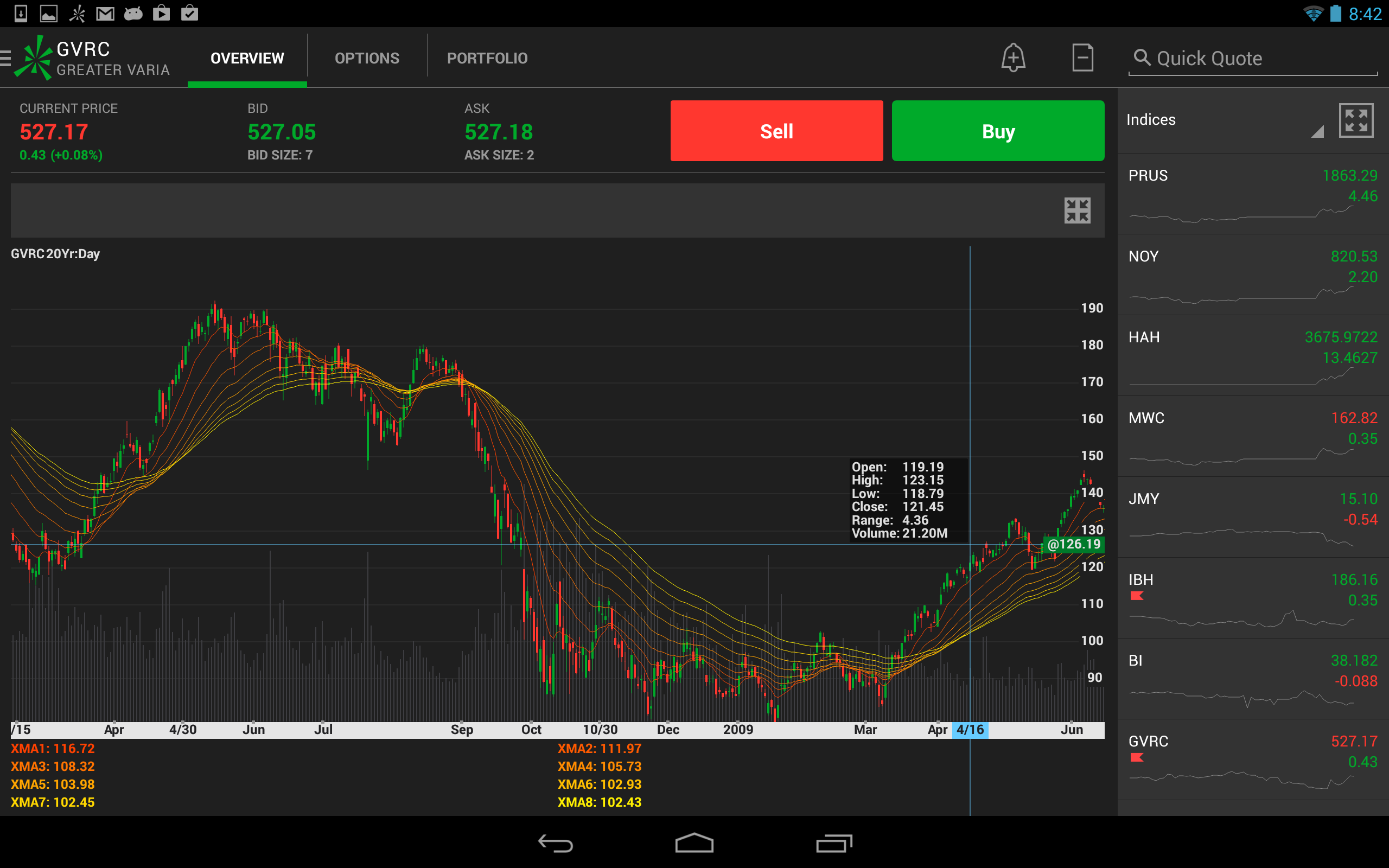1389x868 pixels.
Task: Tap the Gmail notification icon in status bar
Action: tap(105, 13)
